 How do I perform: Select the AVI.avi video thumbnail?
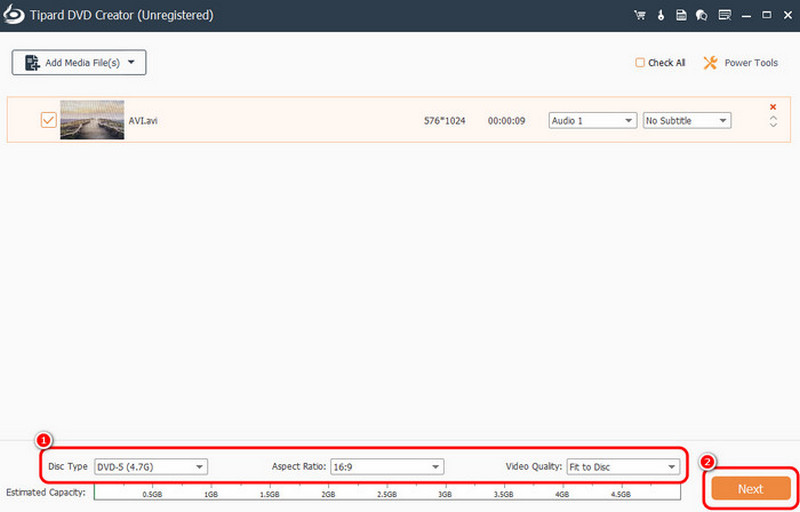point(92,120)
